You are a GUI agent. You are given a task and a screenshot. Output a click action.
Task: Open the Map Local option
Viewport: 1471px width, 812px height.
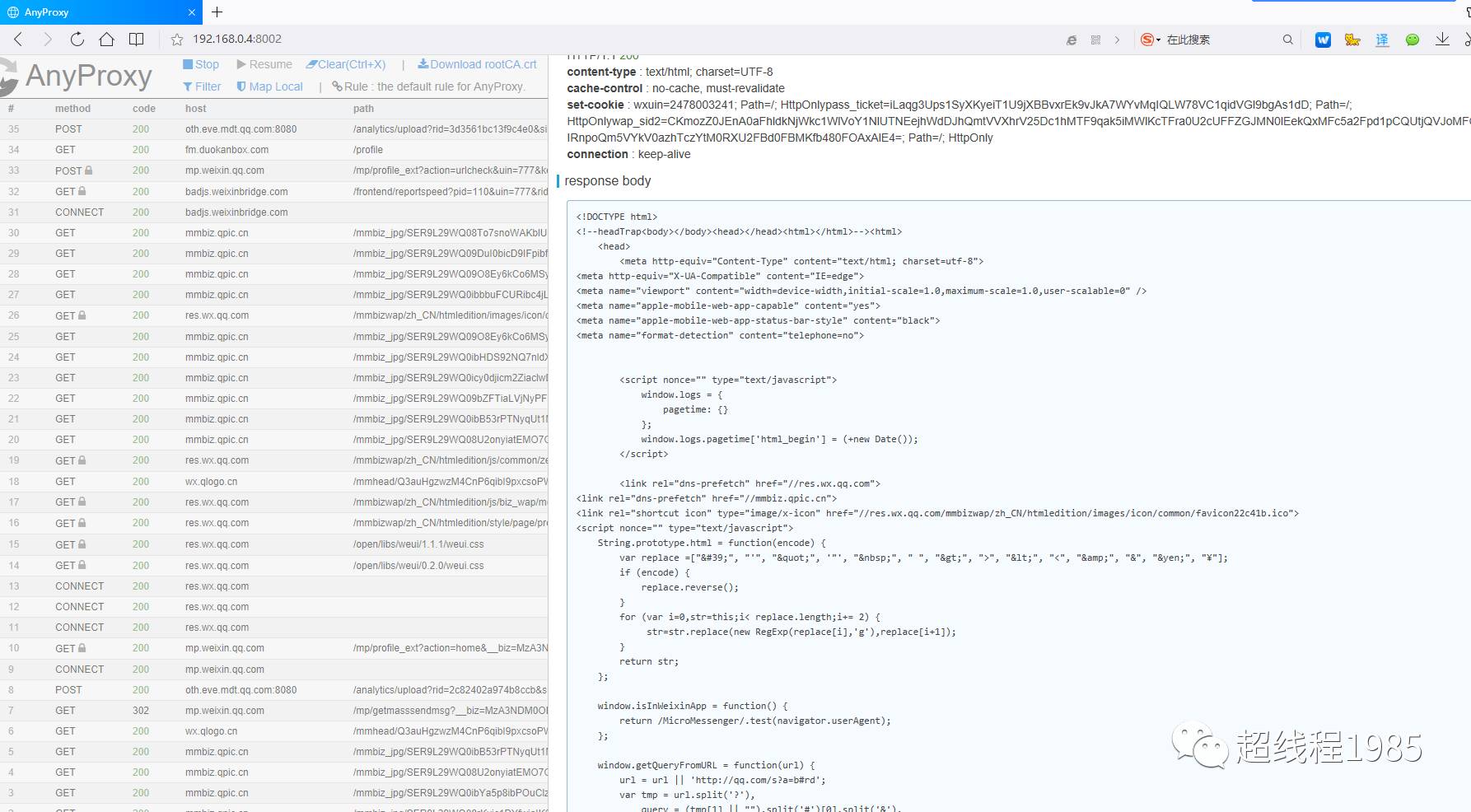click(270, 86)
